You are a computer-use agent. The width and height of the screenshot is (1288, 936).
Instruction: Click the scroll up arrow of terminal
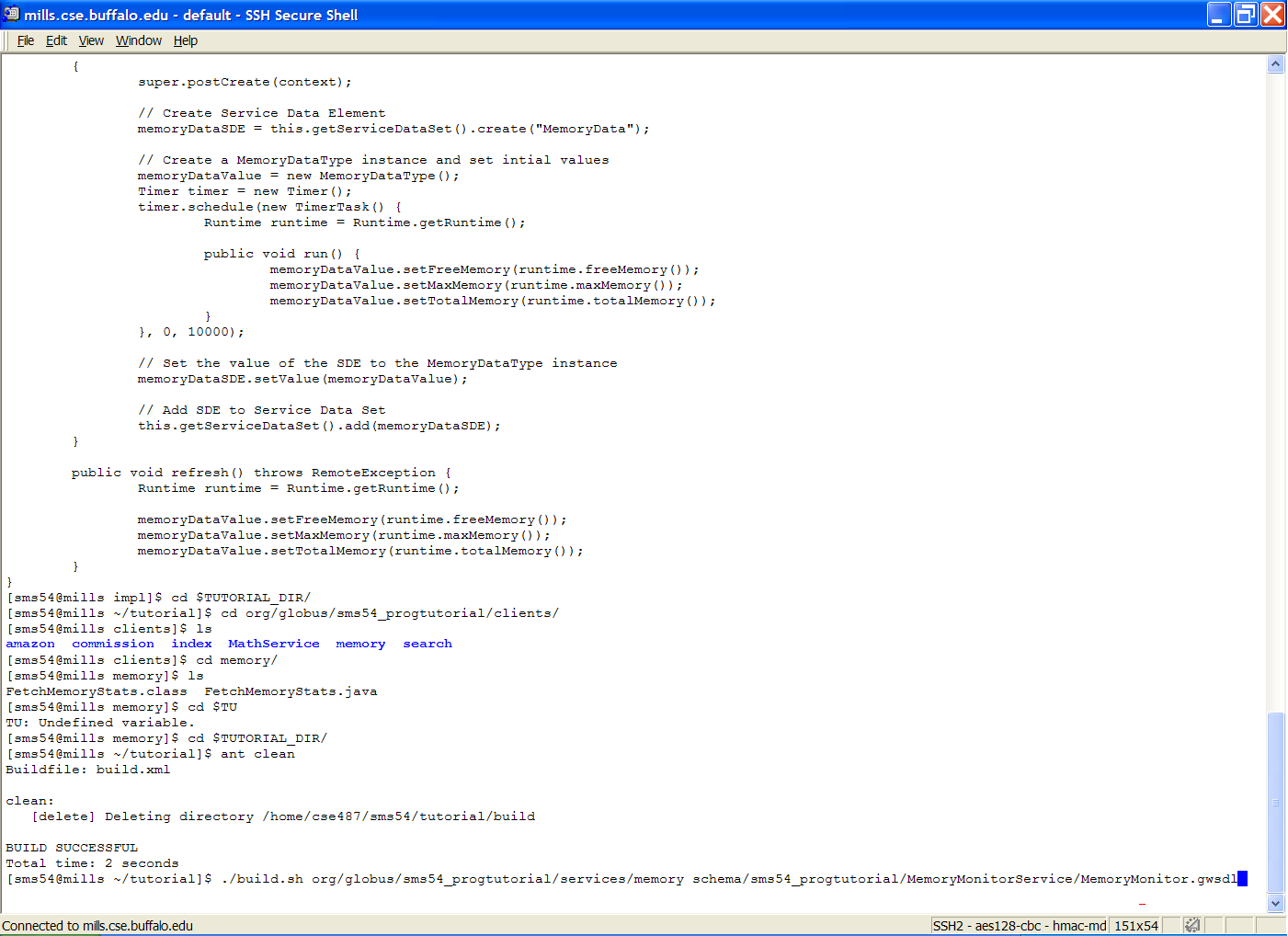[1275, 64]
